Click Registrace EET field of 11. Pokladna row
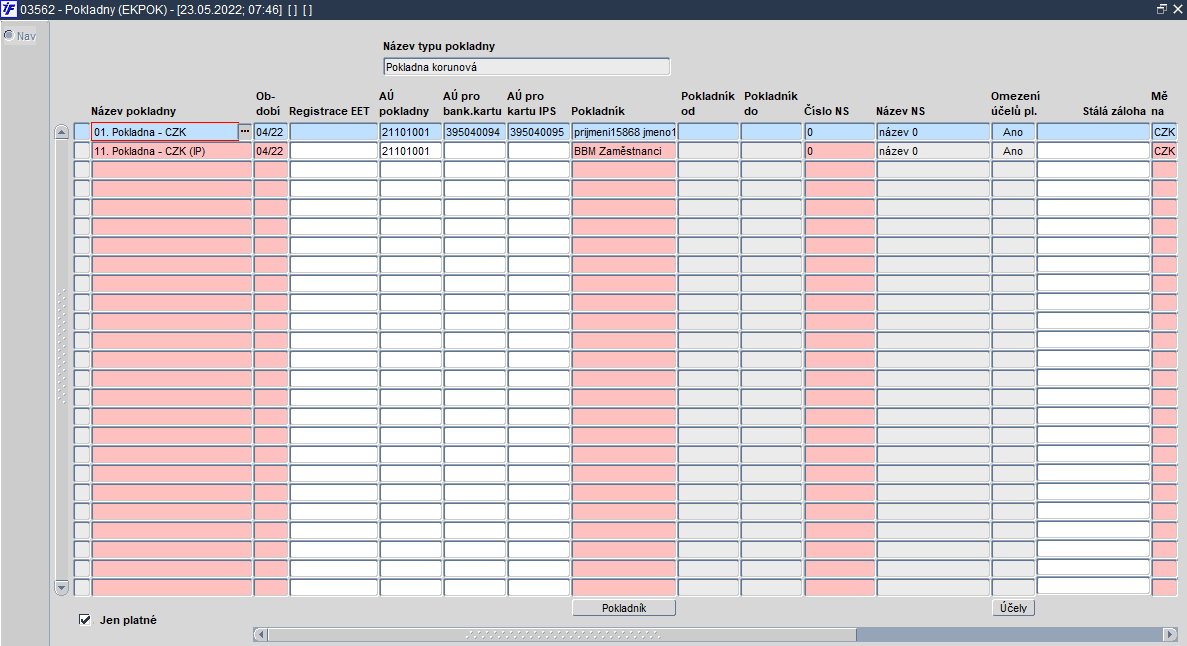 [x=334, y=151]
